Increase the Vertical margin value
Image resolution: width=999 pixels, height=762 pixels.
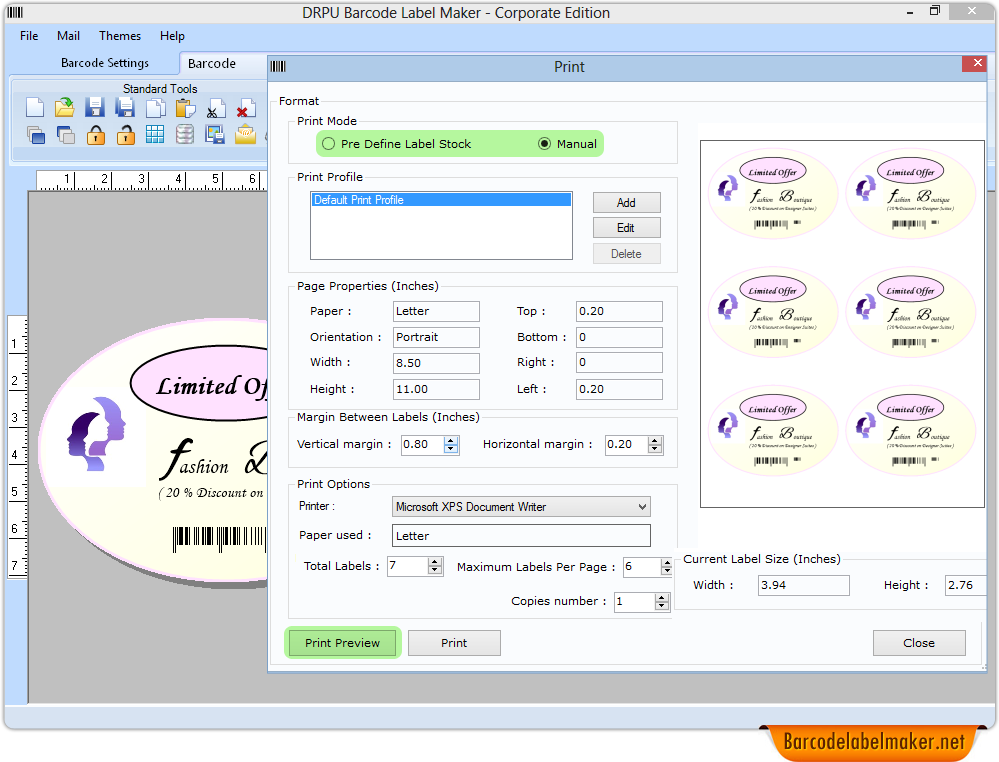[451, 440]
